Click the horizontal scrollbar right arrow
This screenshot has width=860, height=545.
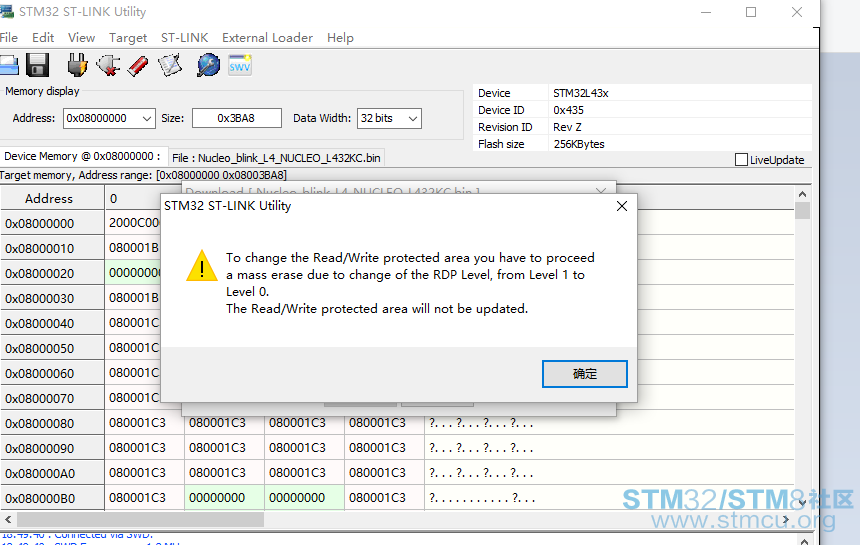coord(786,519)
